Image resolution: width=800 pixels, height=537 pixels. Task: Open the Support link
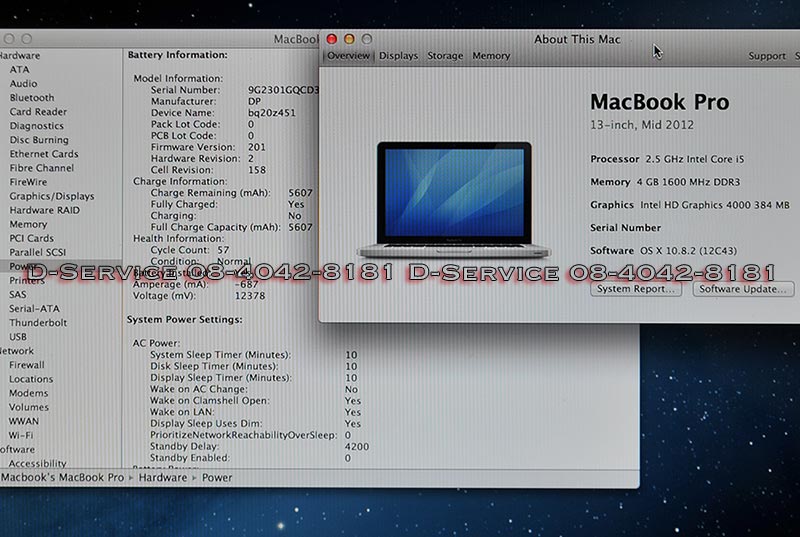click(x=767, y=56)
